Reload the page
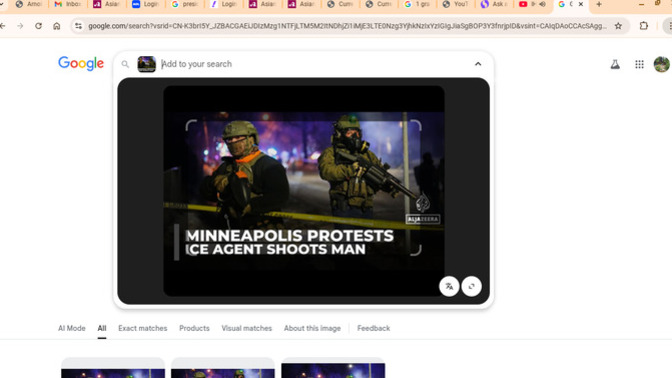This screenshot has width=672, height=378. pyautogui.click(x=39, y=26)
